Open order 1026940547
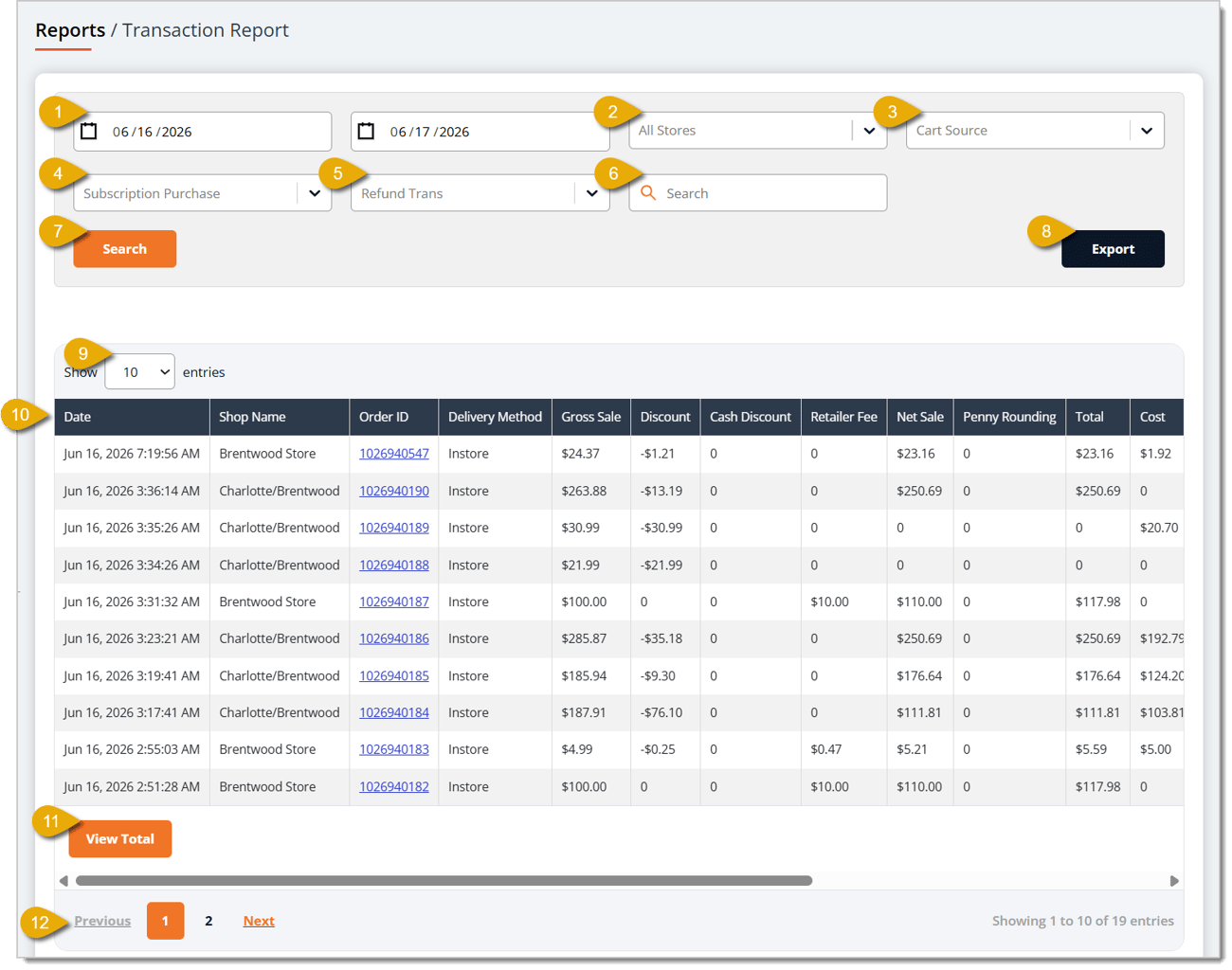The width and height of the screenshot is (1232, 970). (394, 454)
